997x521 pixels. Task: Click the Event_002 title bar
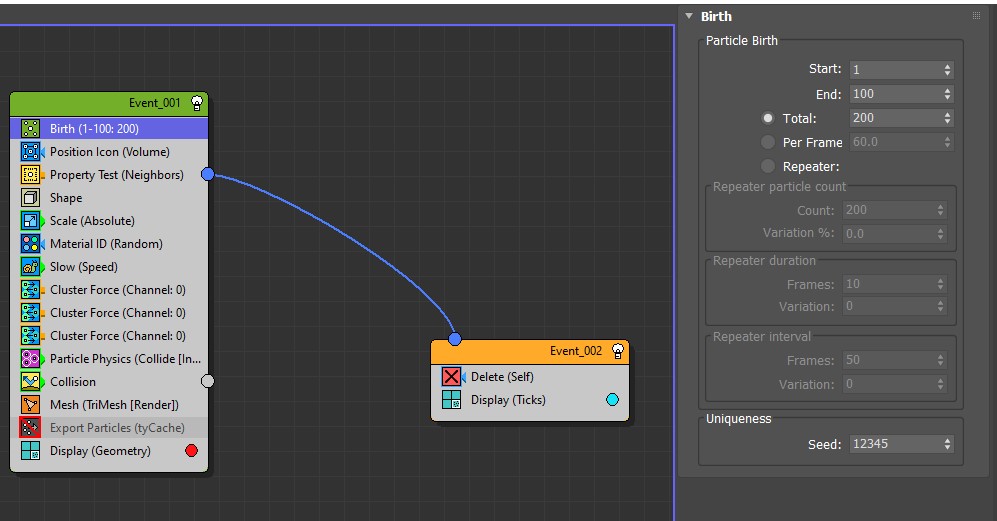530,351
